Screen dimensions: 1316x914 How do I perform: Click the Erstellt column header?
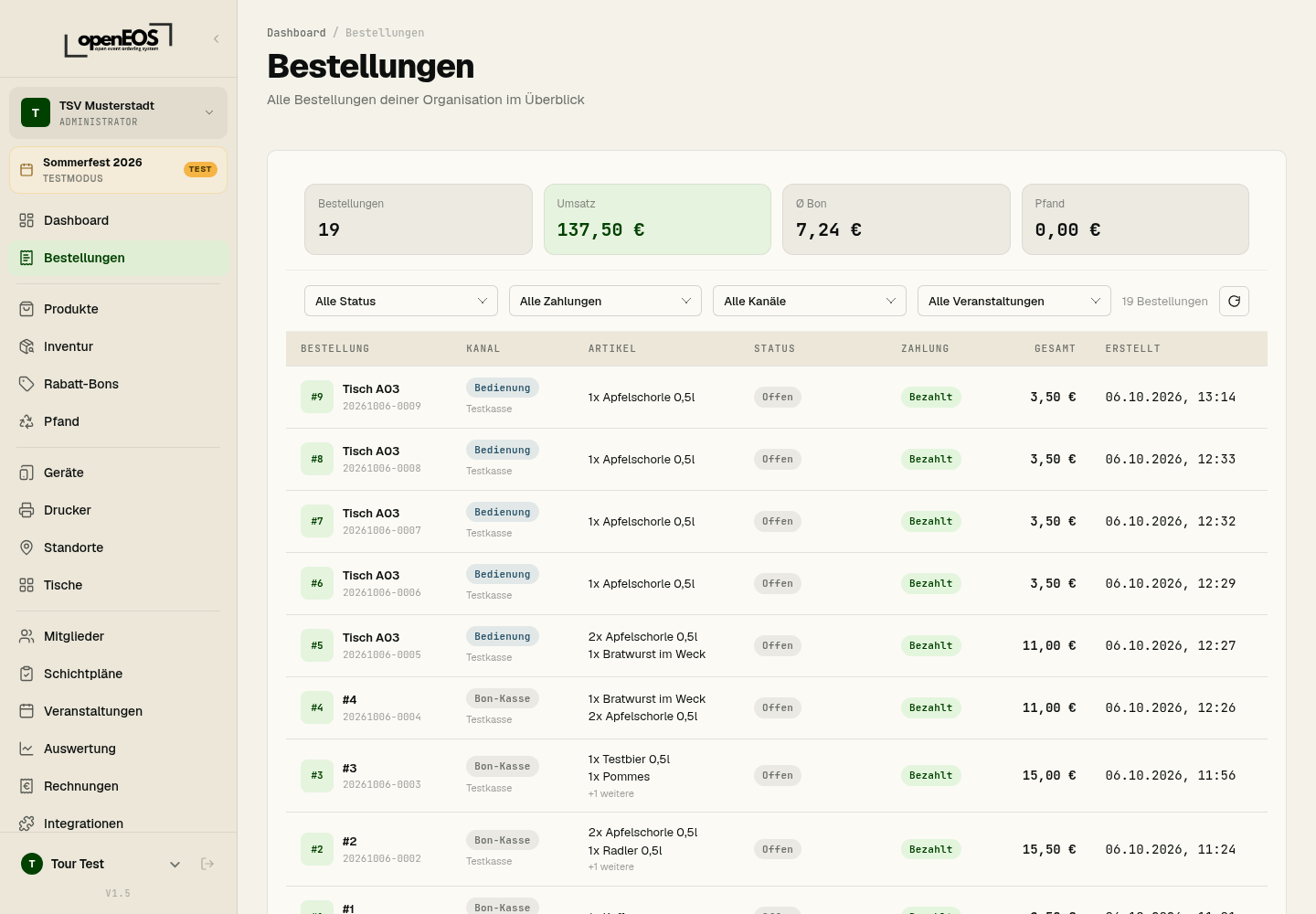tap(1133, 348)
